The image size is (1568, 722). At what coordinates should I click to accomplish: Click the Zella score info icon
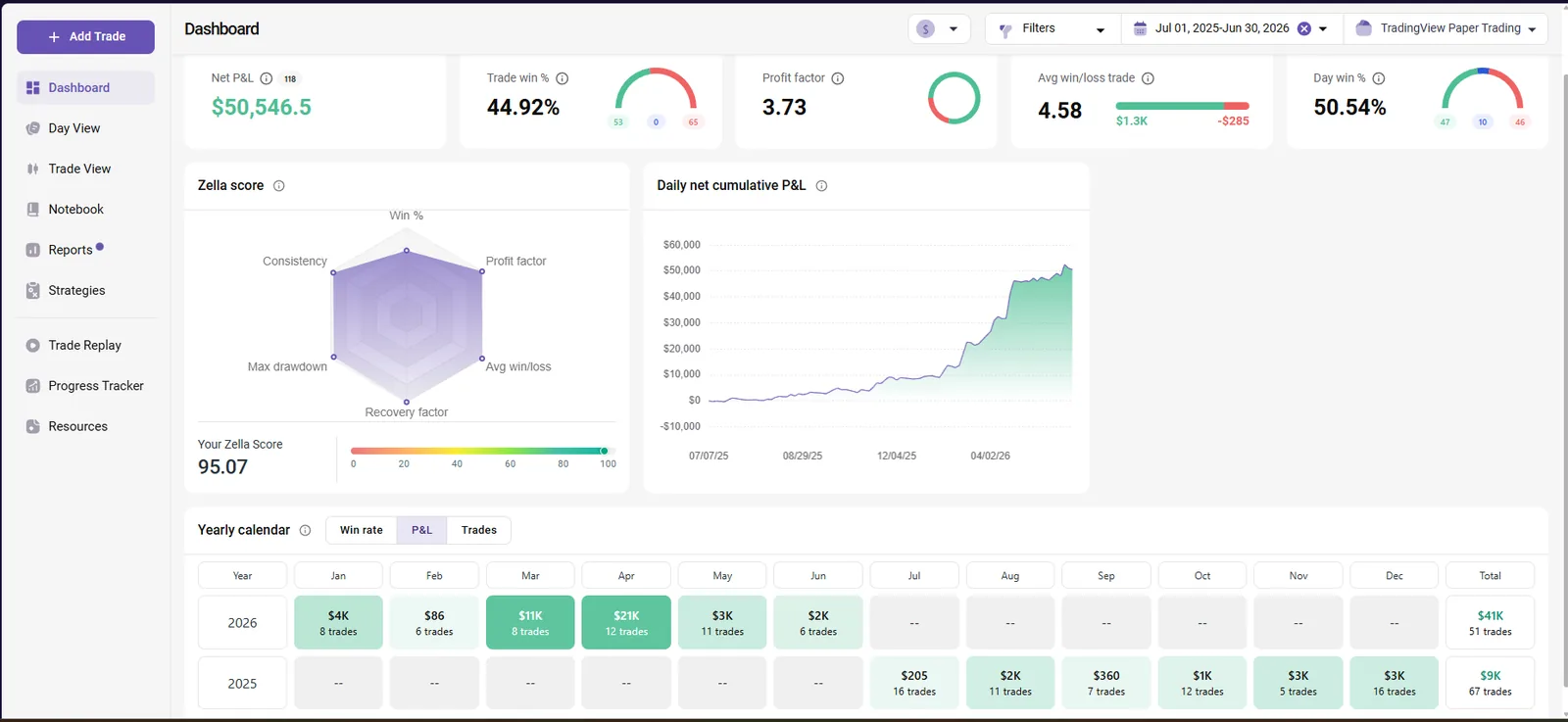(279, 186)
